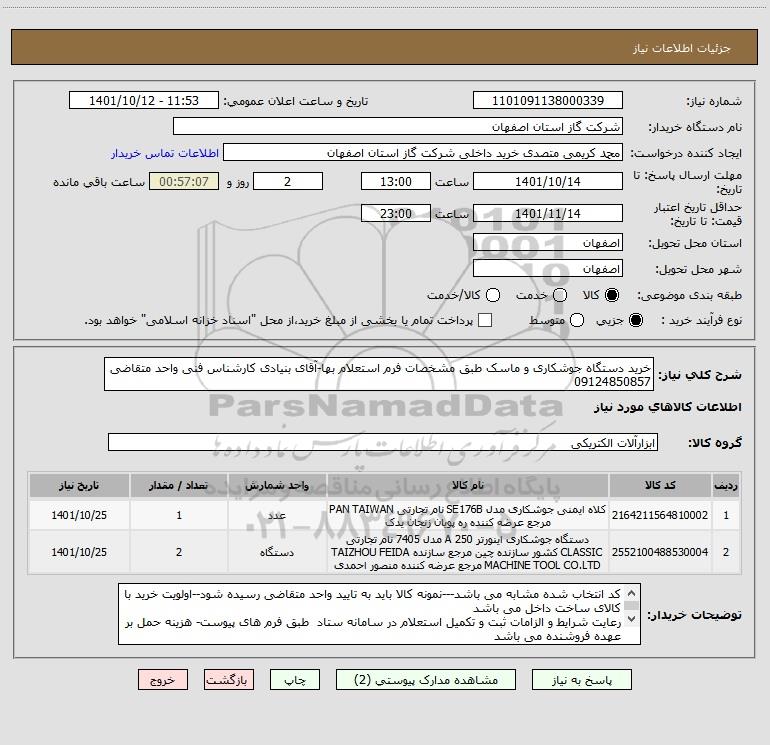Click the بازگشت back button
The height and width of the screenshot is (745, 770).
pyautogui.click(x=229, y=680)
